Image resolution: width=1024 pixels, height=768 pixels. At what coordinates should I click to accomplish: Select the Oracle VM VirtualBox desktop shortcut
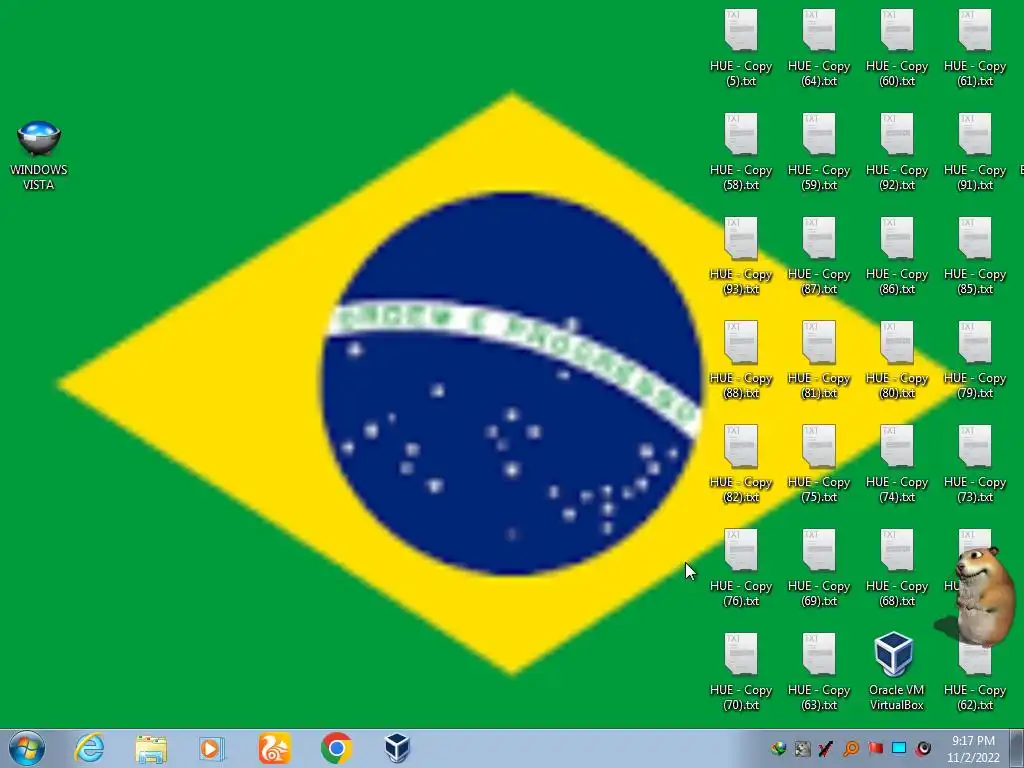click(x=896, y=672)
